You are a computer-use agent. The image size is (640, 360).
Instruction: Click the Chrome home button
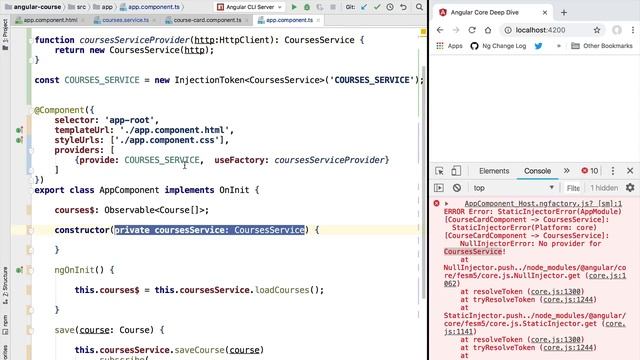click(x=488, y=30)
